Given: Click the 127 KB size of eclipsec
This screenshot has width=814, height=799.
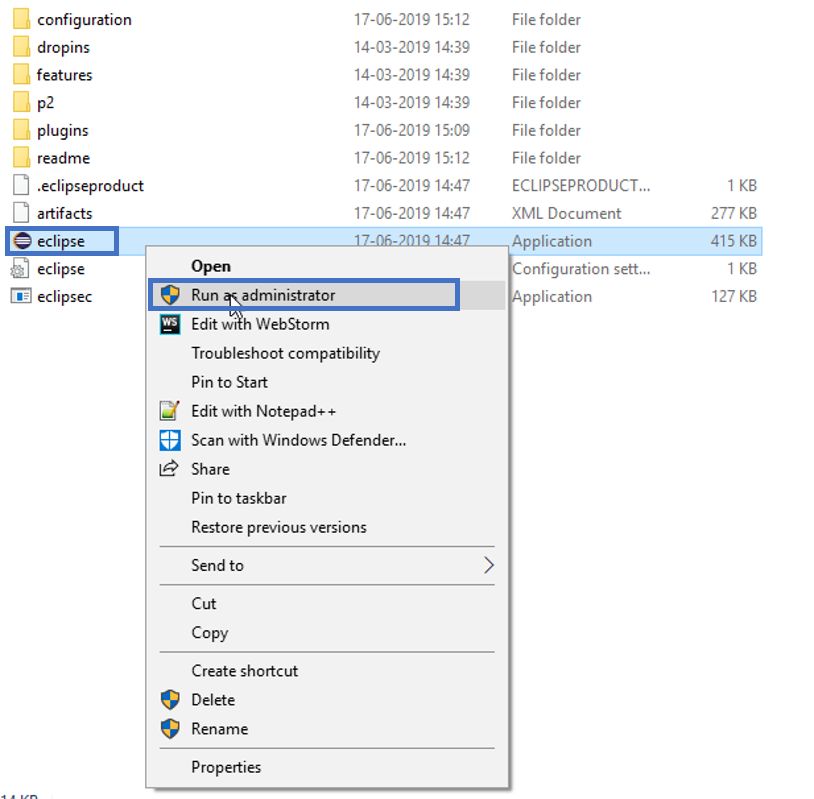Looking at the screenshot, I should click(x=734, y=296).
